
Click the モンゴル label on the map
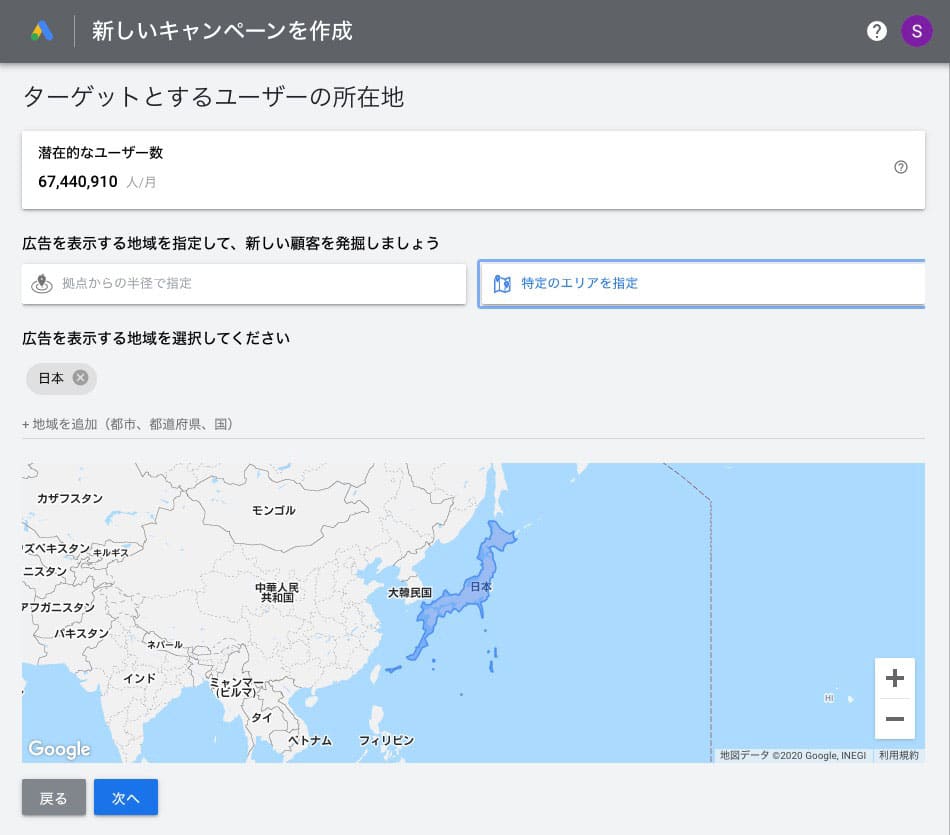pos(273,510)
